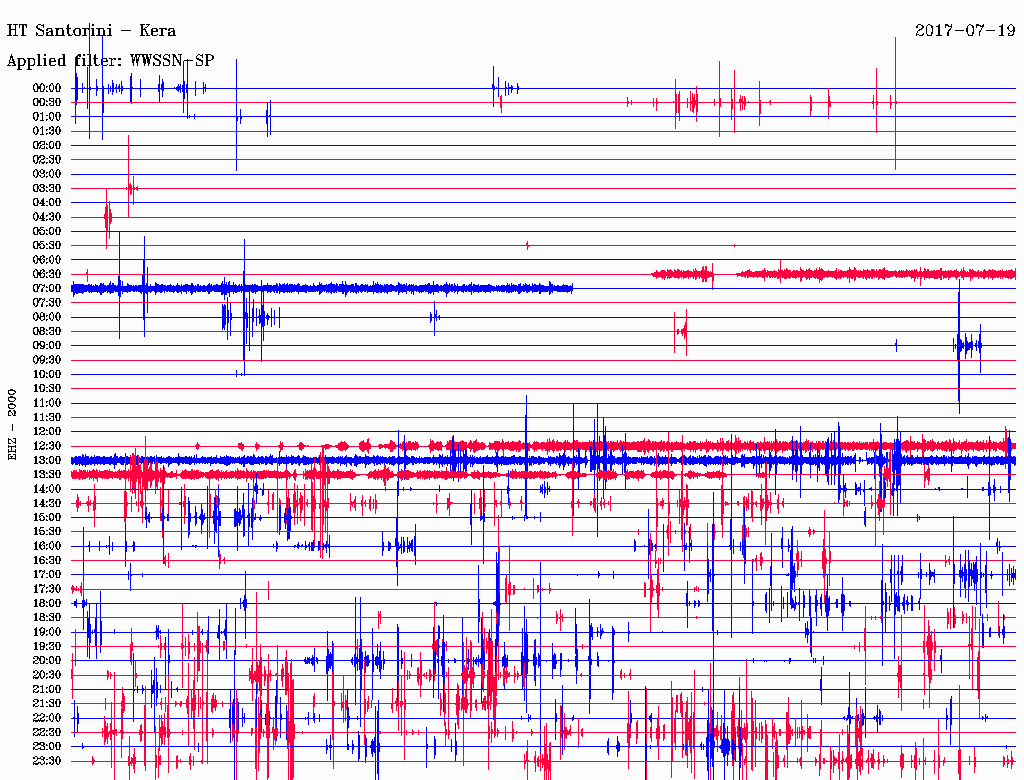Select the 17:00 time label
This screenshot has width=1024, height=780.
pyautogui.click(x=47, y=574)
